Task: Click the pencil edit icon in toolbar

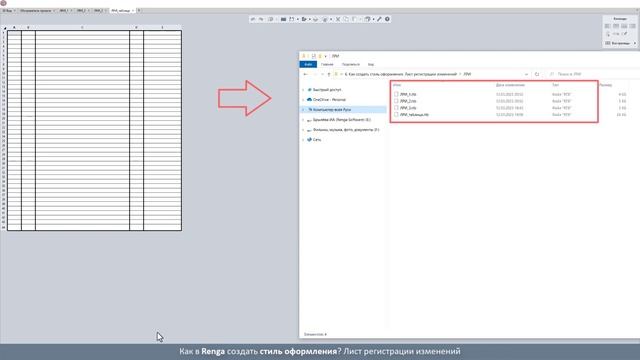Action: click(379, 19)
